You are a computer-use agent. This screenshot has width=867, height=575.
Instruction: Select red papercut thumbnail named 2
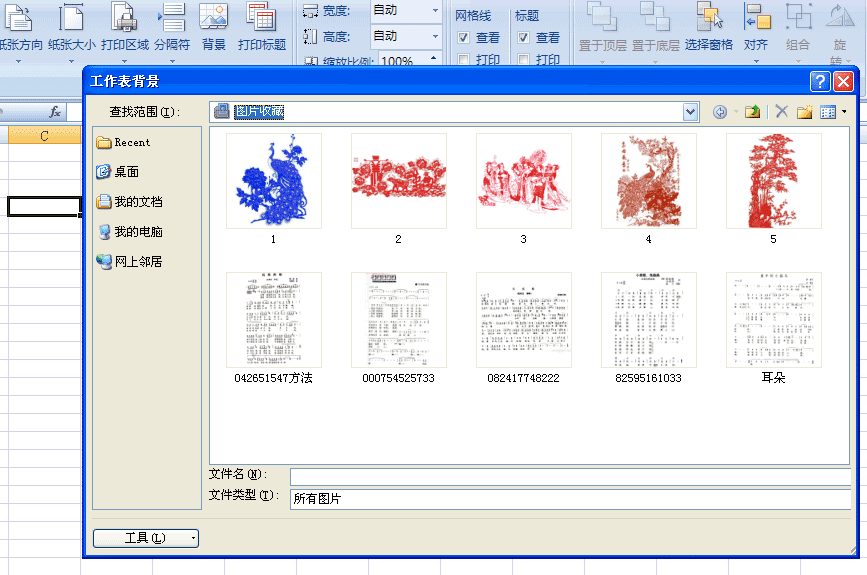tap(399, 181)
